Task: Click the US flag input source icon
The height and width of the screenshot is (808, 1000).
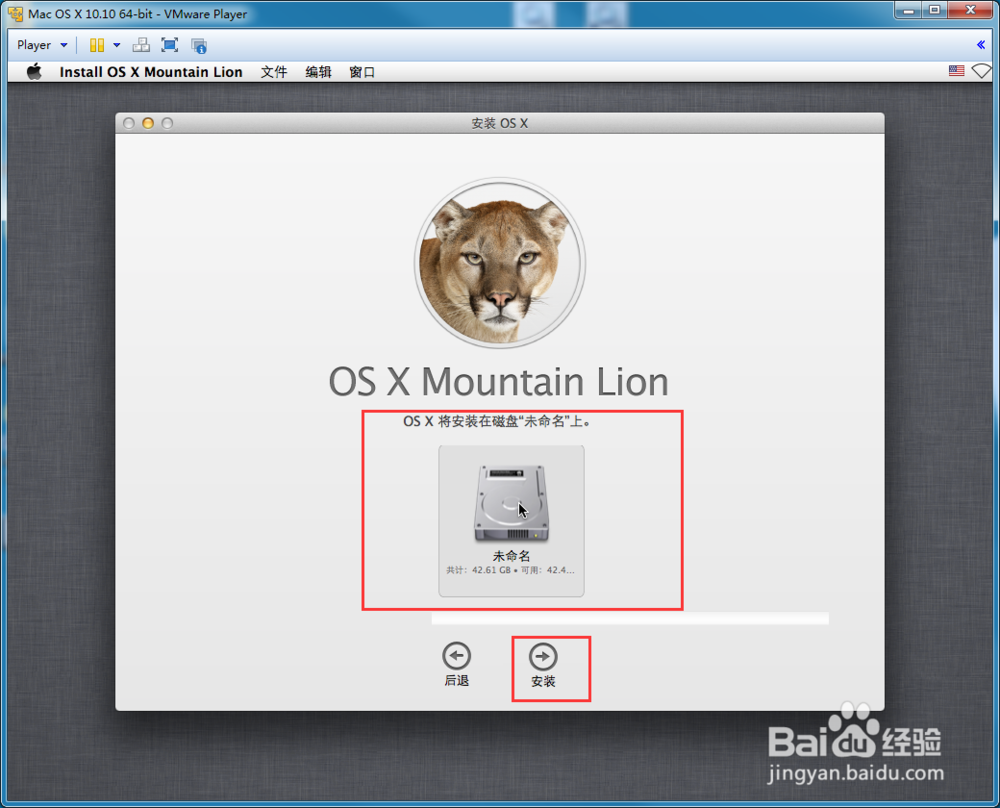Action: click(x=957, y=71)
